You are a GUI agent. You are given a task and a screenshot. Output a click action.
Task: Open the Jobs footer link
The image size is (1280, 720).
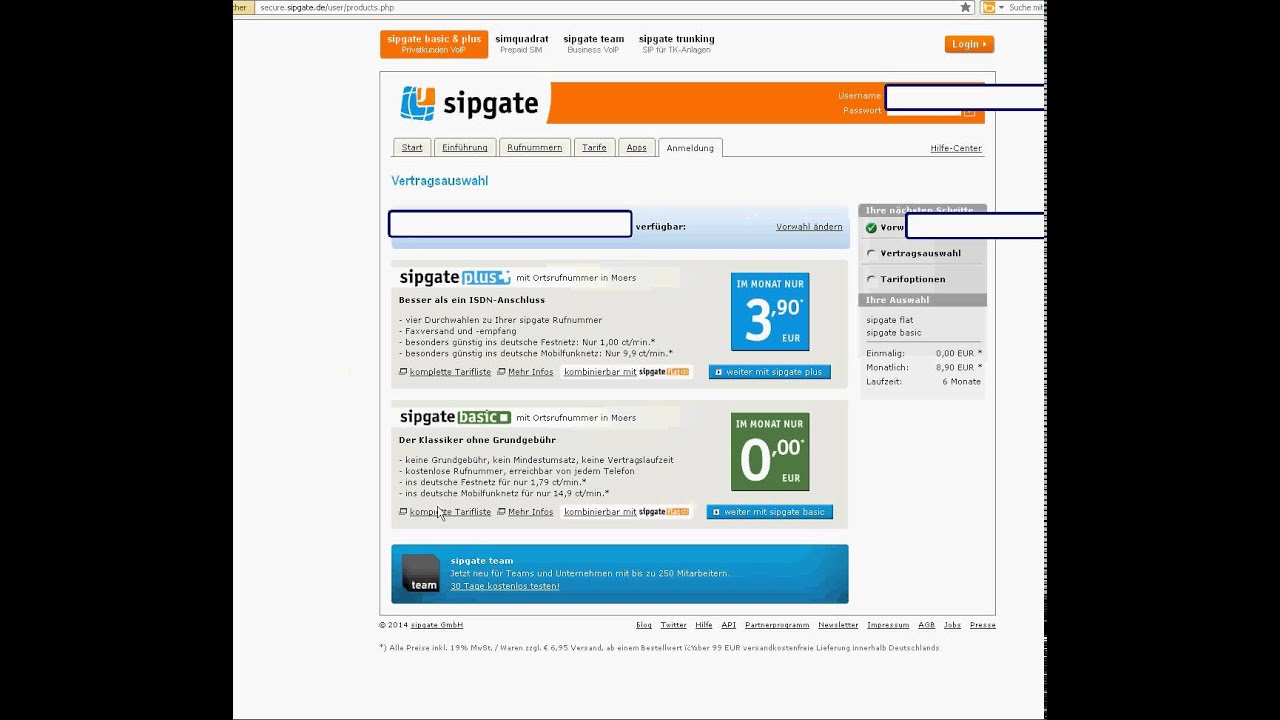click(953, 625)
